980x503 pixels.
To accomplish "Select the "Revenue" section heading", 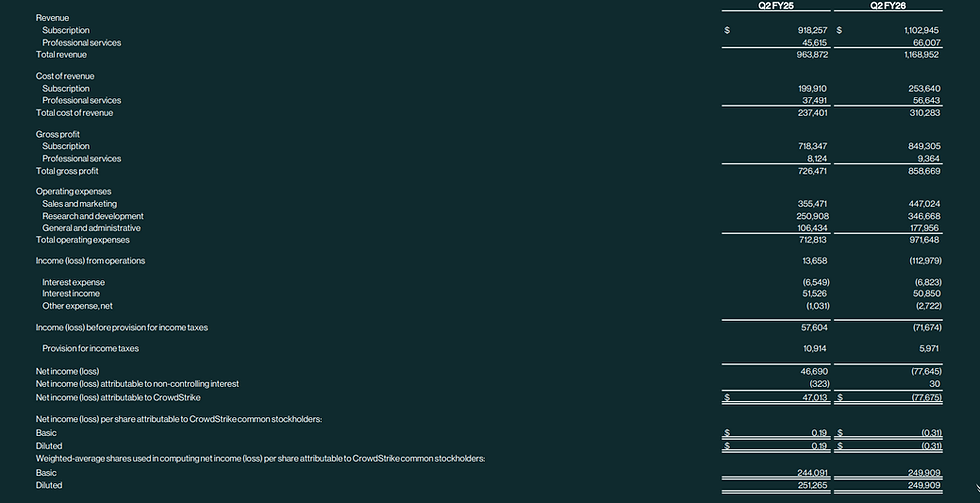I will (52, 18).
